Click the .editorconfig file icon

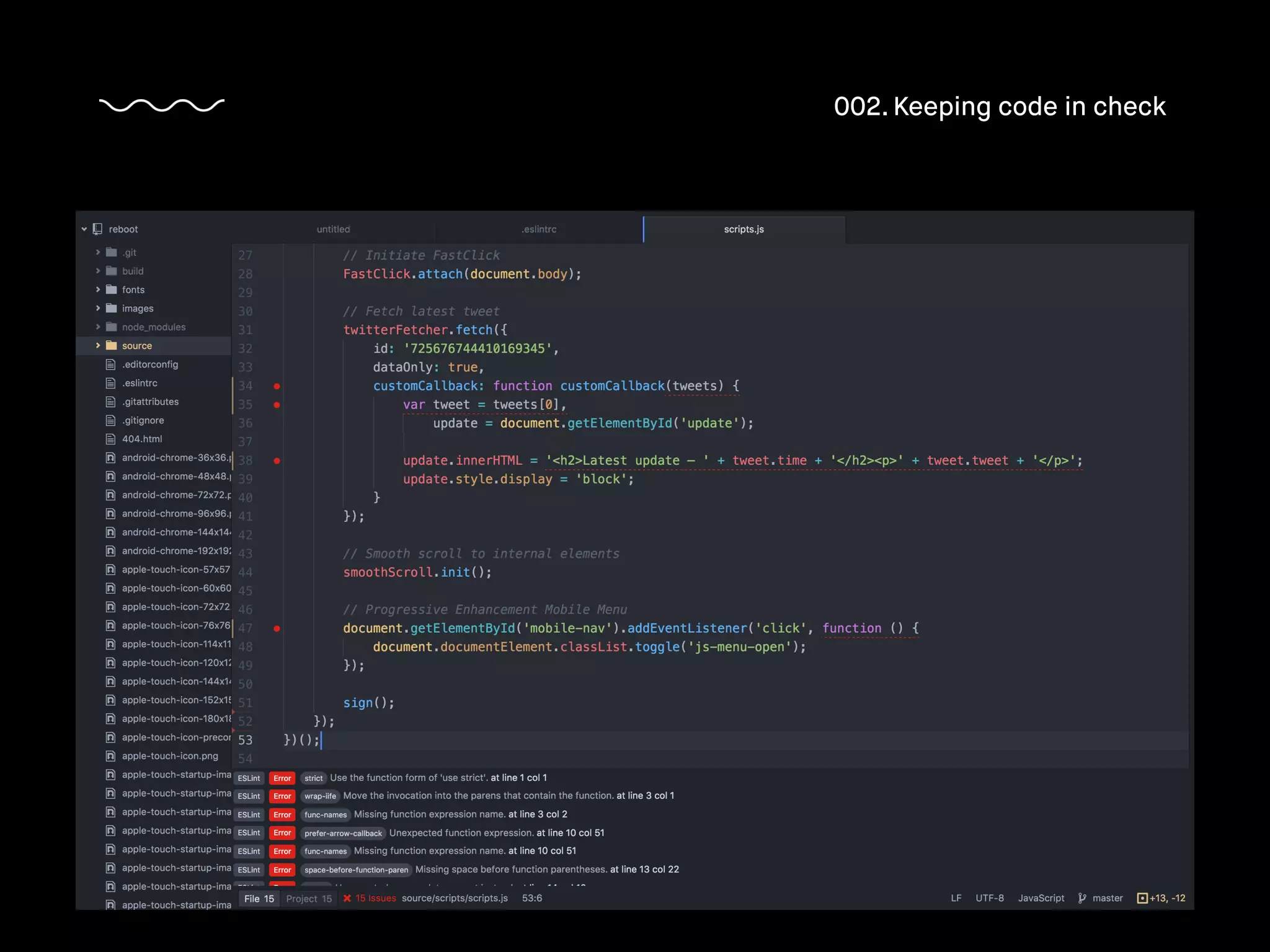tap(111, 364)
